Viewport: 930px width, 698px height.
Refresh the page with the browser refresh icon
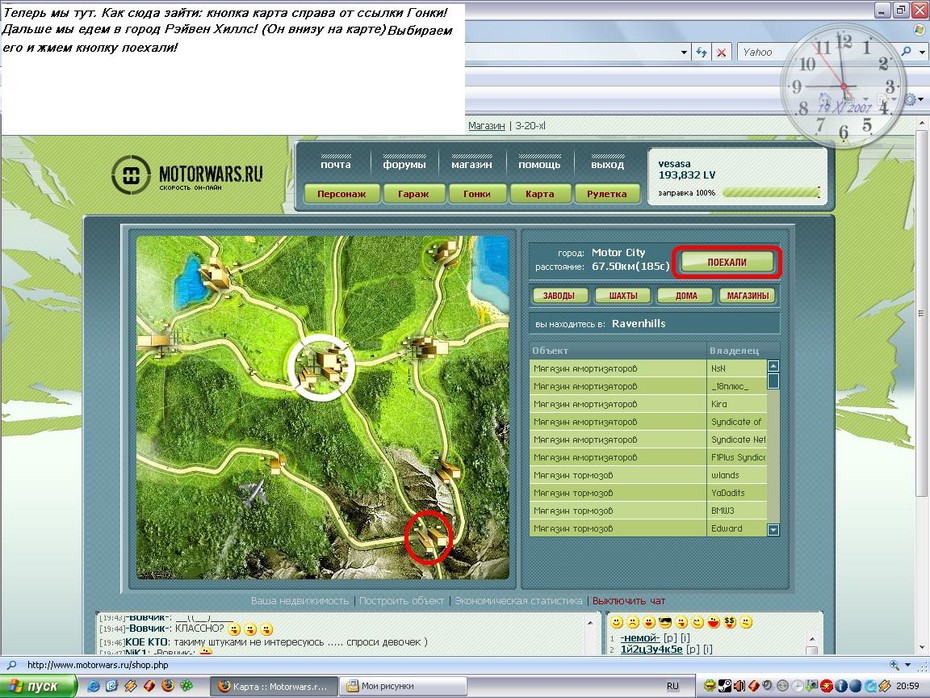click(702, 52)
